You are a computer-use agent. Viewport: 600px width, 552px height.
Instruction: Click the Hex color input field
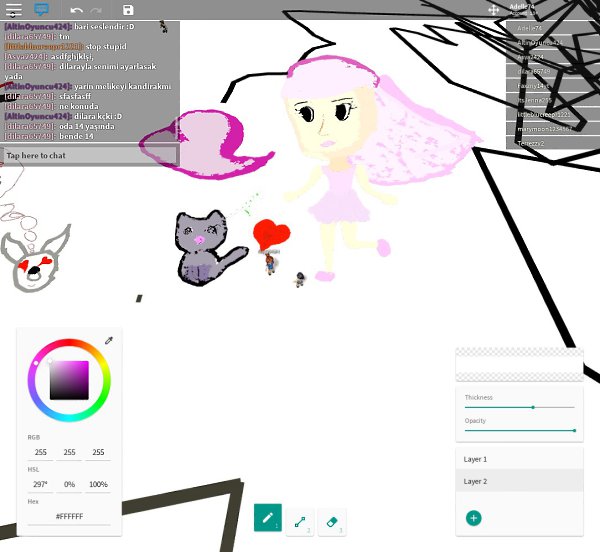tap(69, 516)
